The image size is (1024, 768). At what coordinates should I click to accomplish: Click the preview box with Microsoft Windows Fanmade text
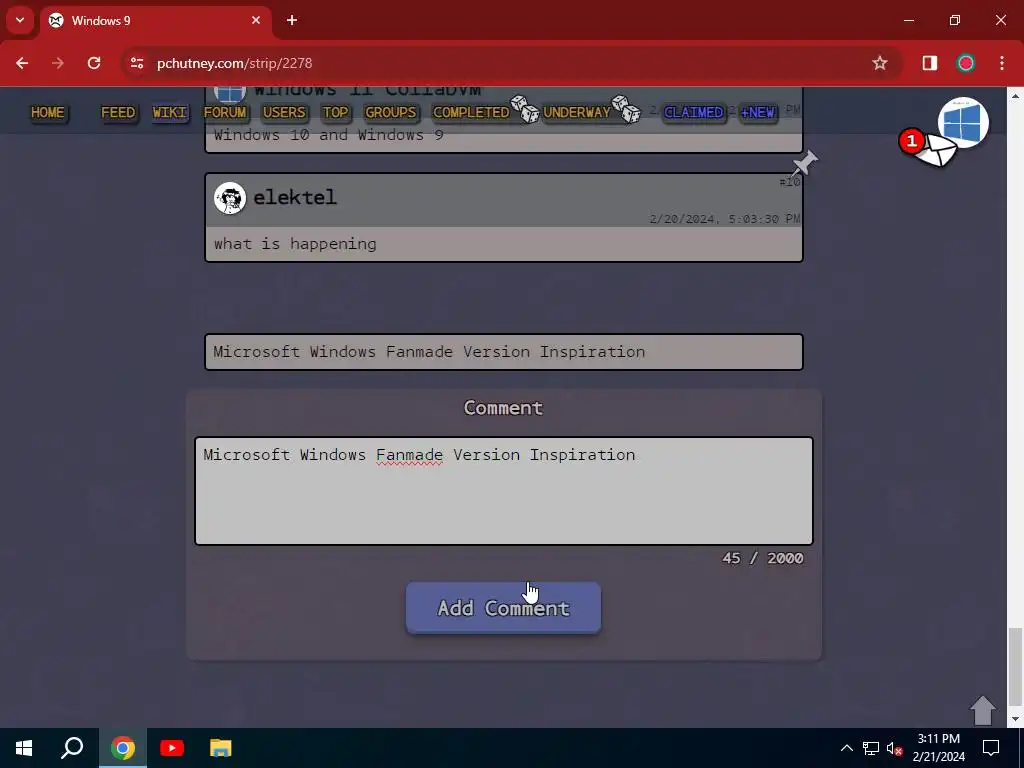tap(504, 352)
